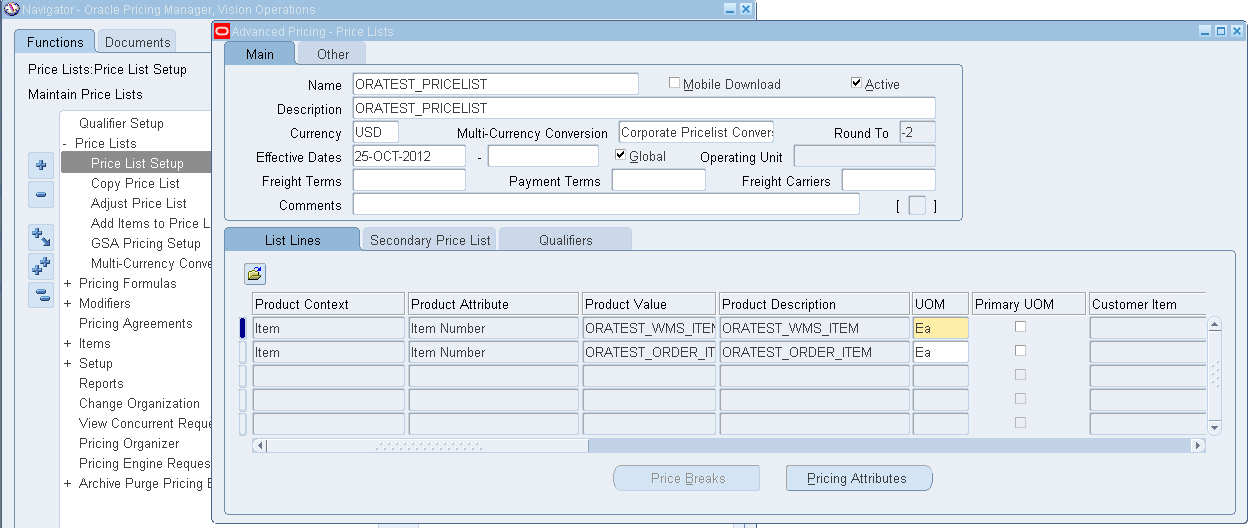Image resolution: width=1256 pixels, height=528 pixels.
Task: Close the Price Lists window
Action: coord(1236,31)
